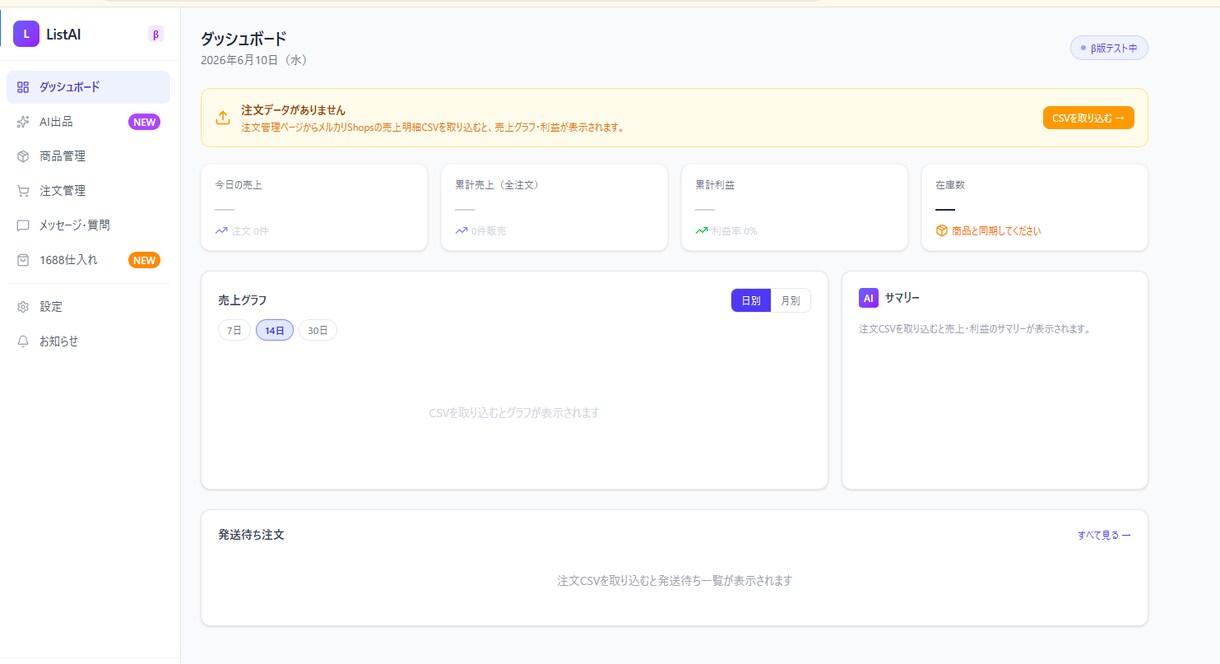Click the すべて見る link
The width and height of the screenshot is (1220, 664).
tap(1104, 535)
